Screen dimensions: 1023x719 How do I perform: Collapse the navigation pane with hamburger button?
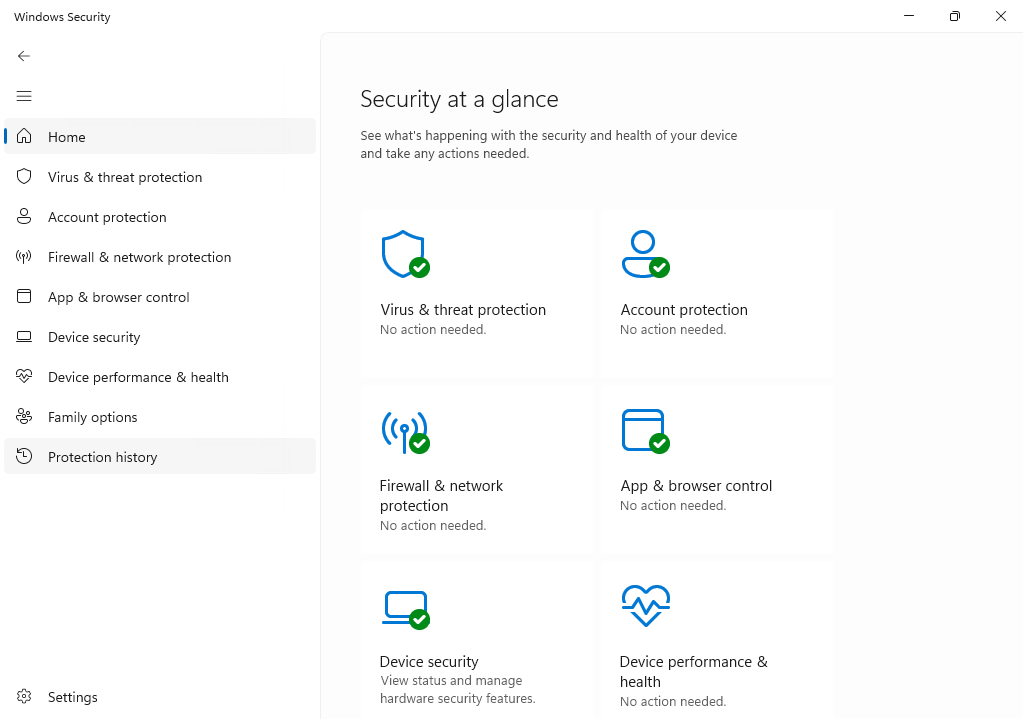[x=24, y=96]
